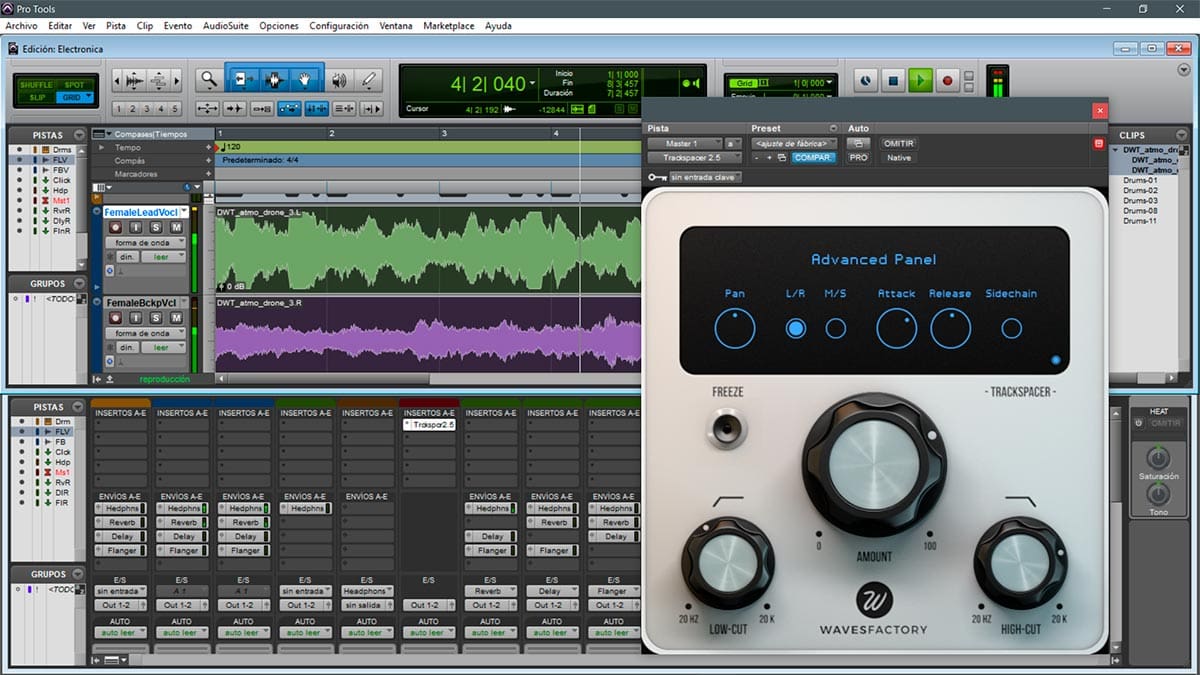Click the Attack knob
1200x675 pixels.
click(897, 328)
